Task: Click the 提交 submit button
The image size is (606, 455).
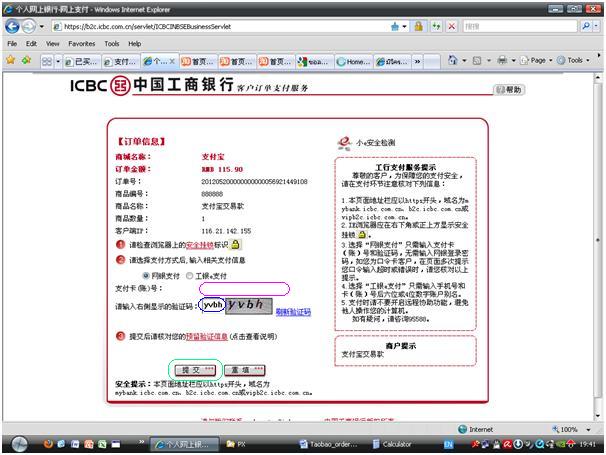Action: pos(195,370)
